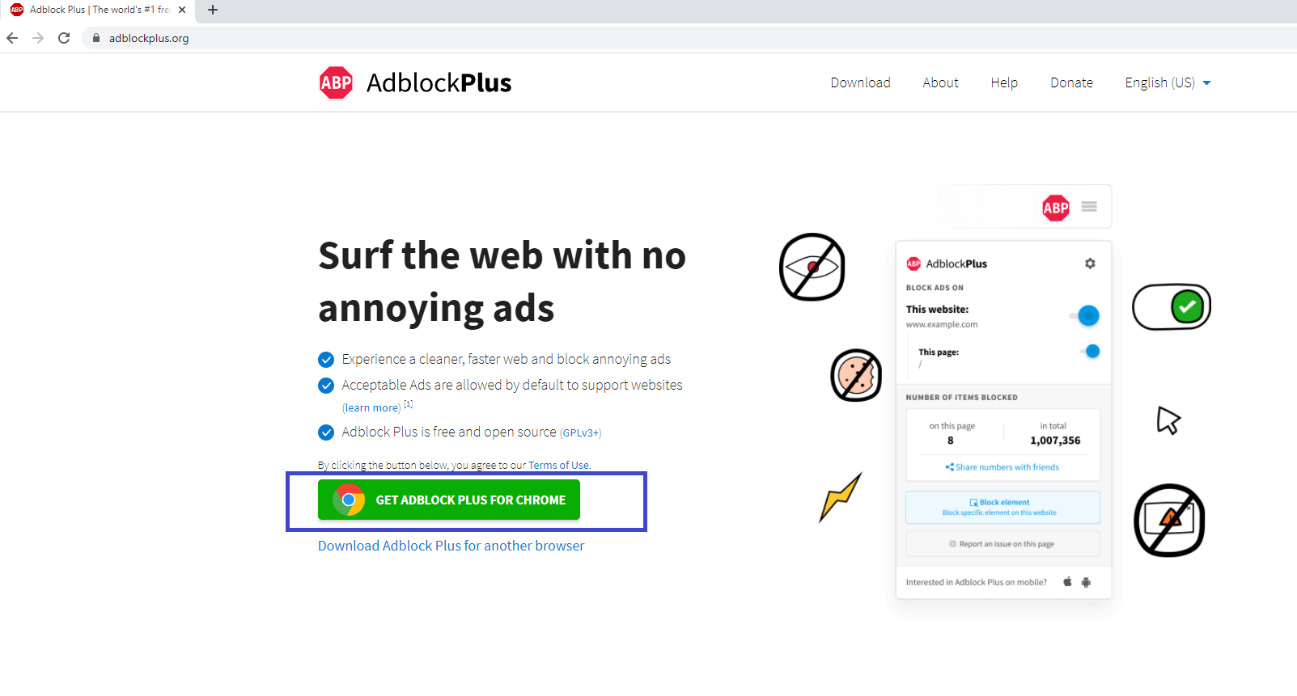Image resolution: width=1297 pixels, height=696 pixels.
Task: Open the settings gear in the AdblockPlus popup
Action: click(1090, 263)
